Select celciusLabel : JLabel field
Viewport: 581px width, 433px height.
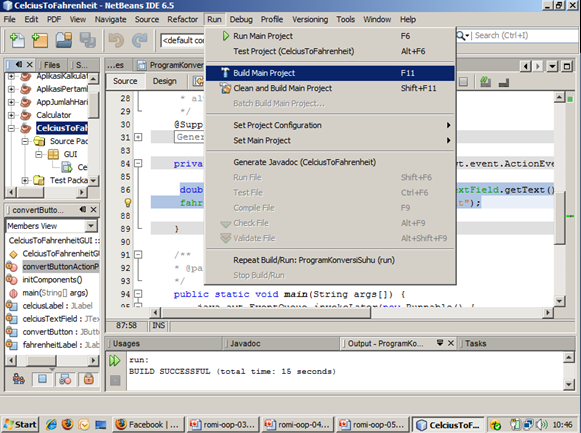pos(57,306)
